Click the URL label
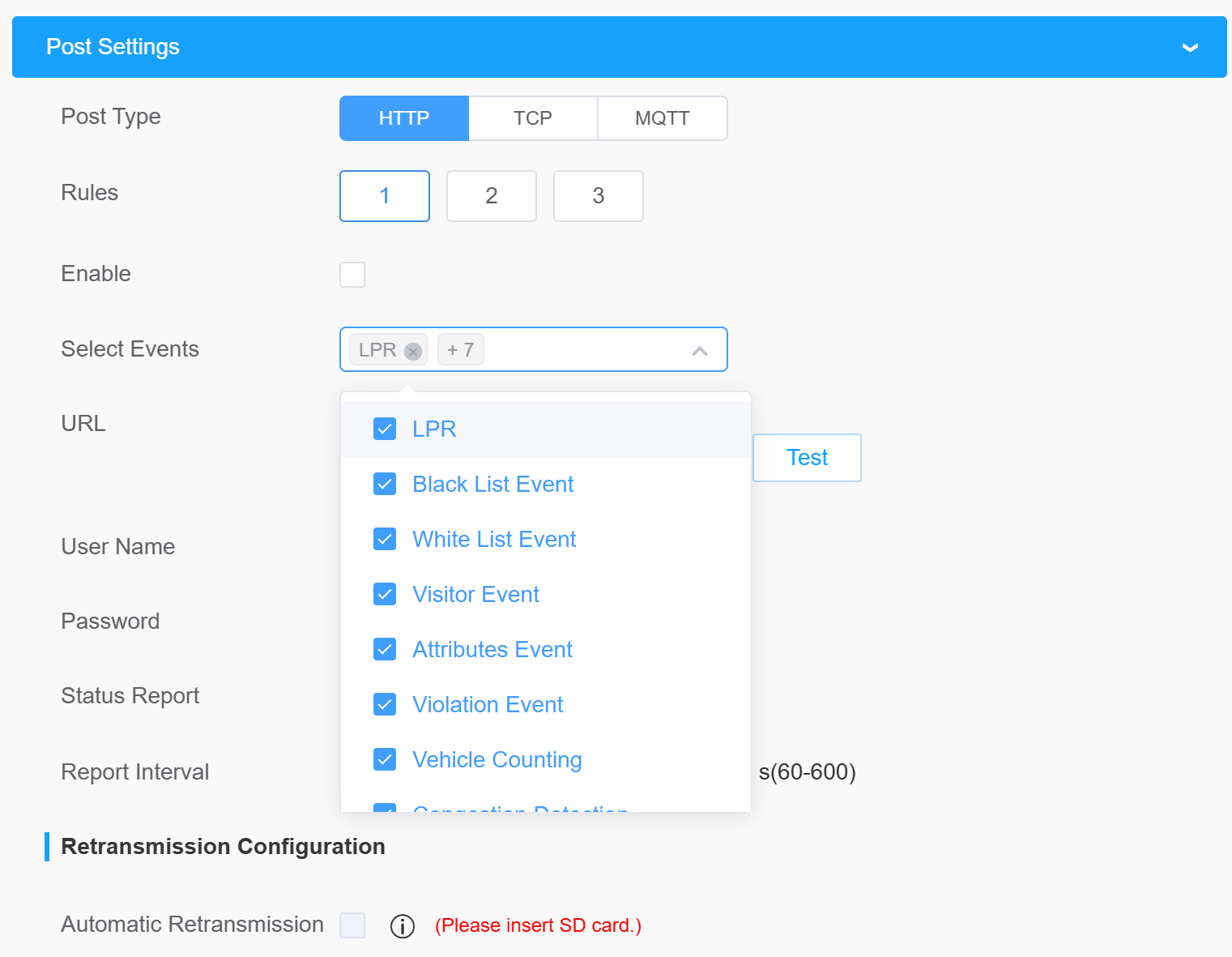Screen dimensions: 1232x957 click(83, 424)
